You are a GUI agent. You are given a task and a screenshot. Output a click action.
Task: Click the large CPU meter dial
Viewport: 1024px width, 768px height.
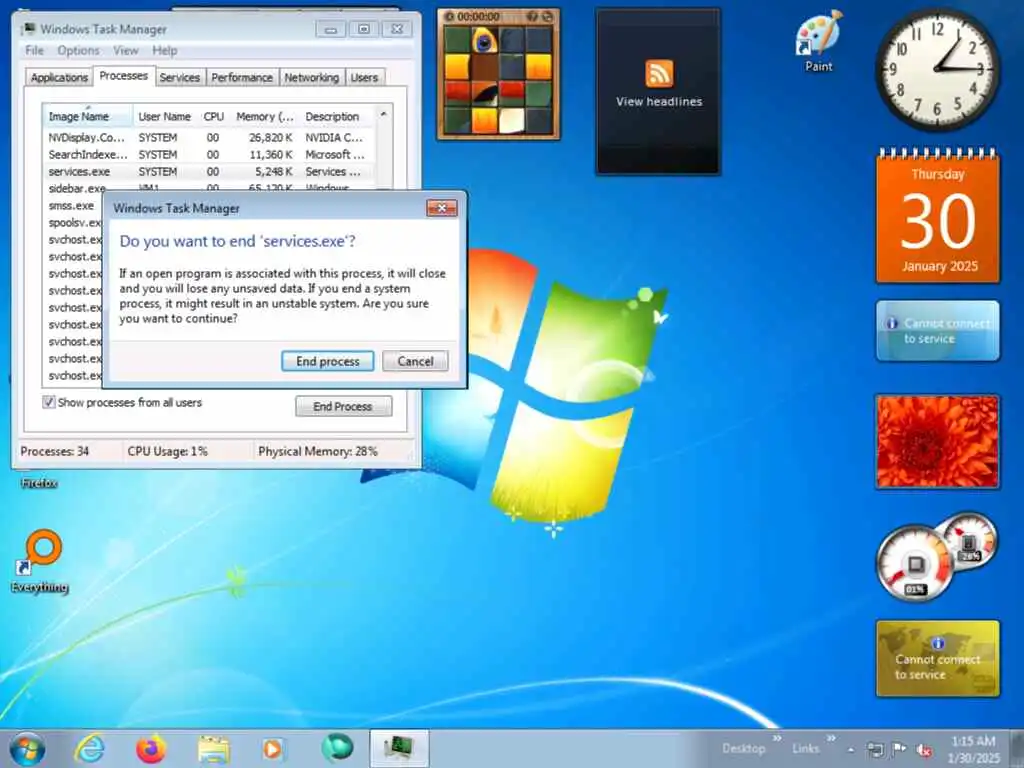tap(915, 564)
